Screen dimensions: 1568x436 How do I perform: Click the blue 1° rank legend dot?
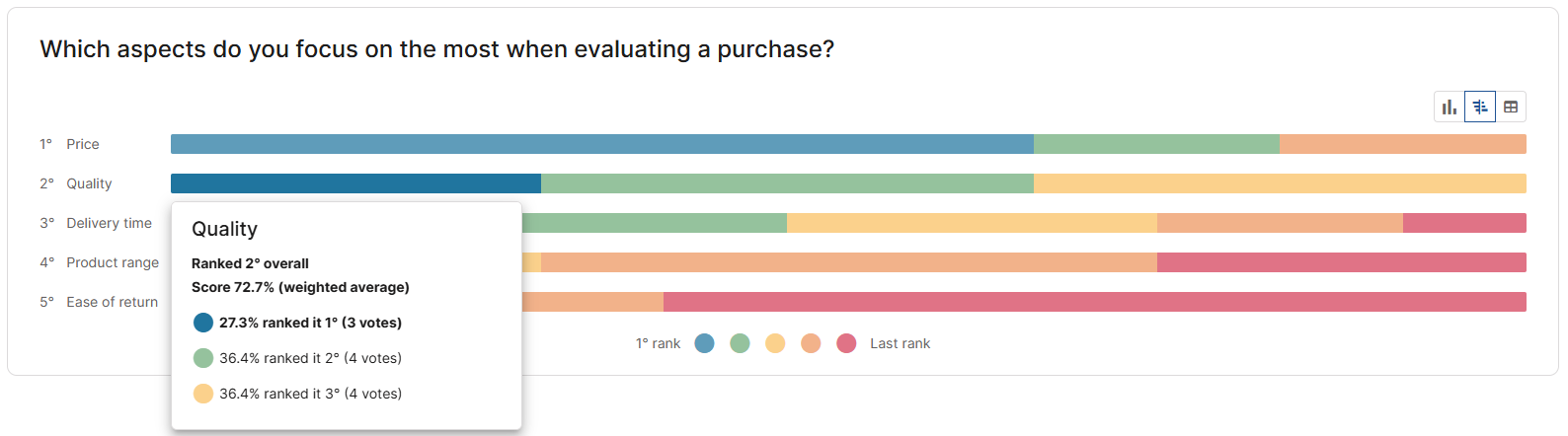click(x=704, y=343)
